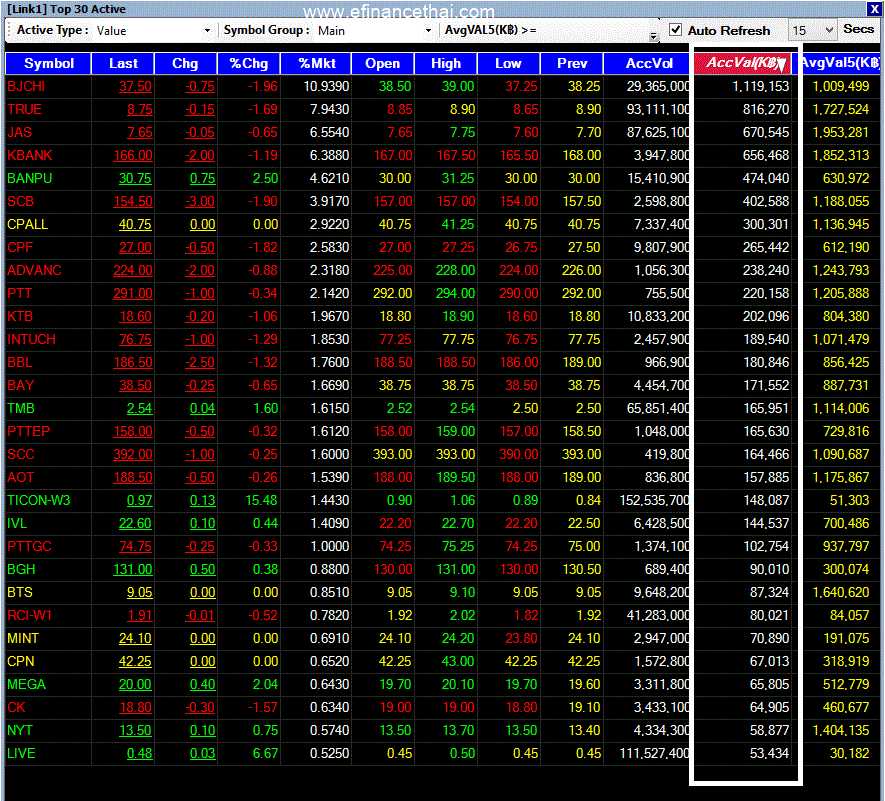
Task: Sort by the Symbol column header
Action: [49, 63]
